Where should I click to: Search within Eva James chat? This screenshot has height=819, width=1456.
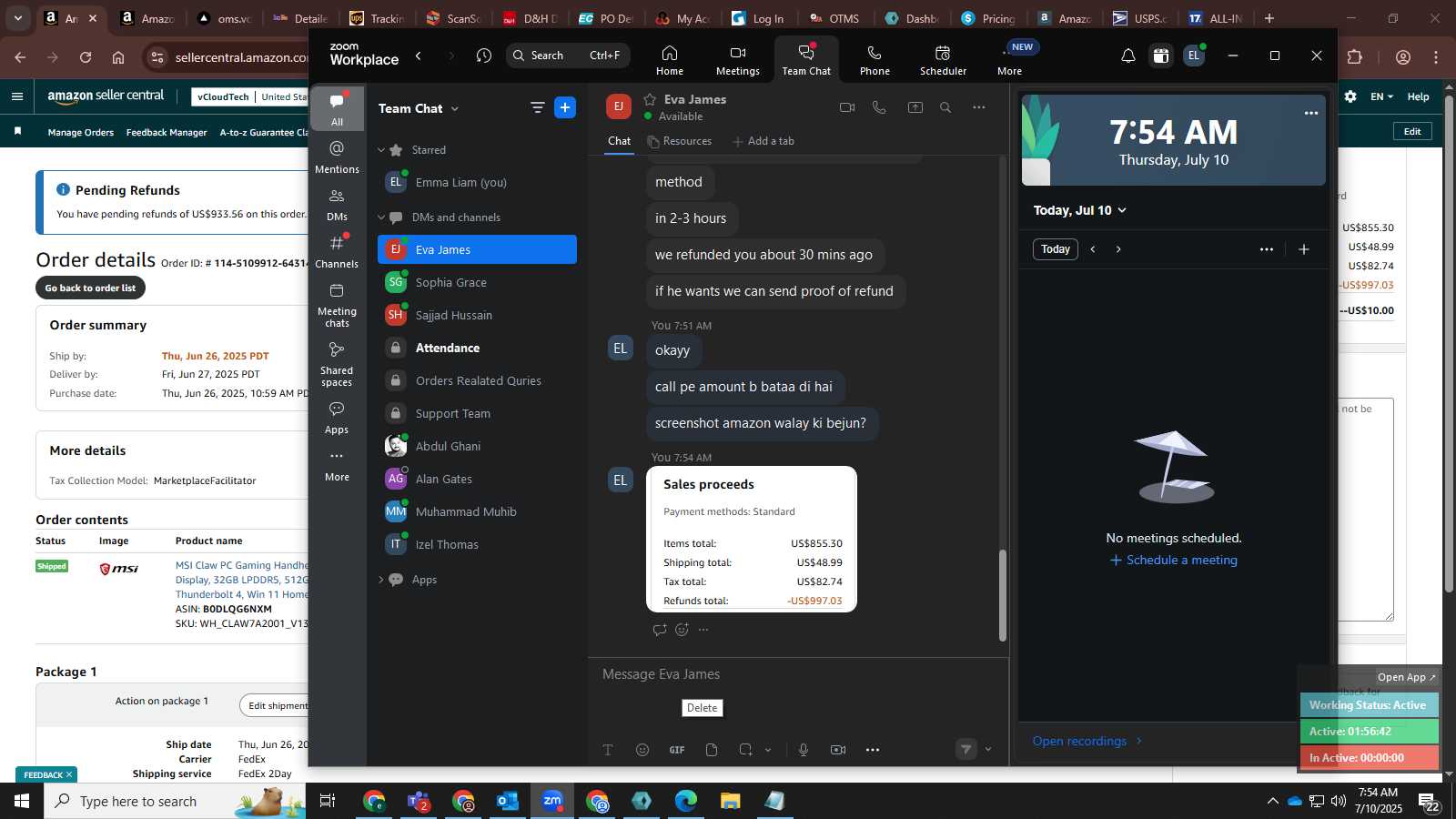(945, 107)
